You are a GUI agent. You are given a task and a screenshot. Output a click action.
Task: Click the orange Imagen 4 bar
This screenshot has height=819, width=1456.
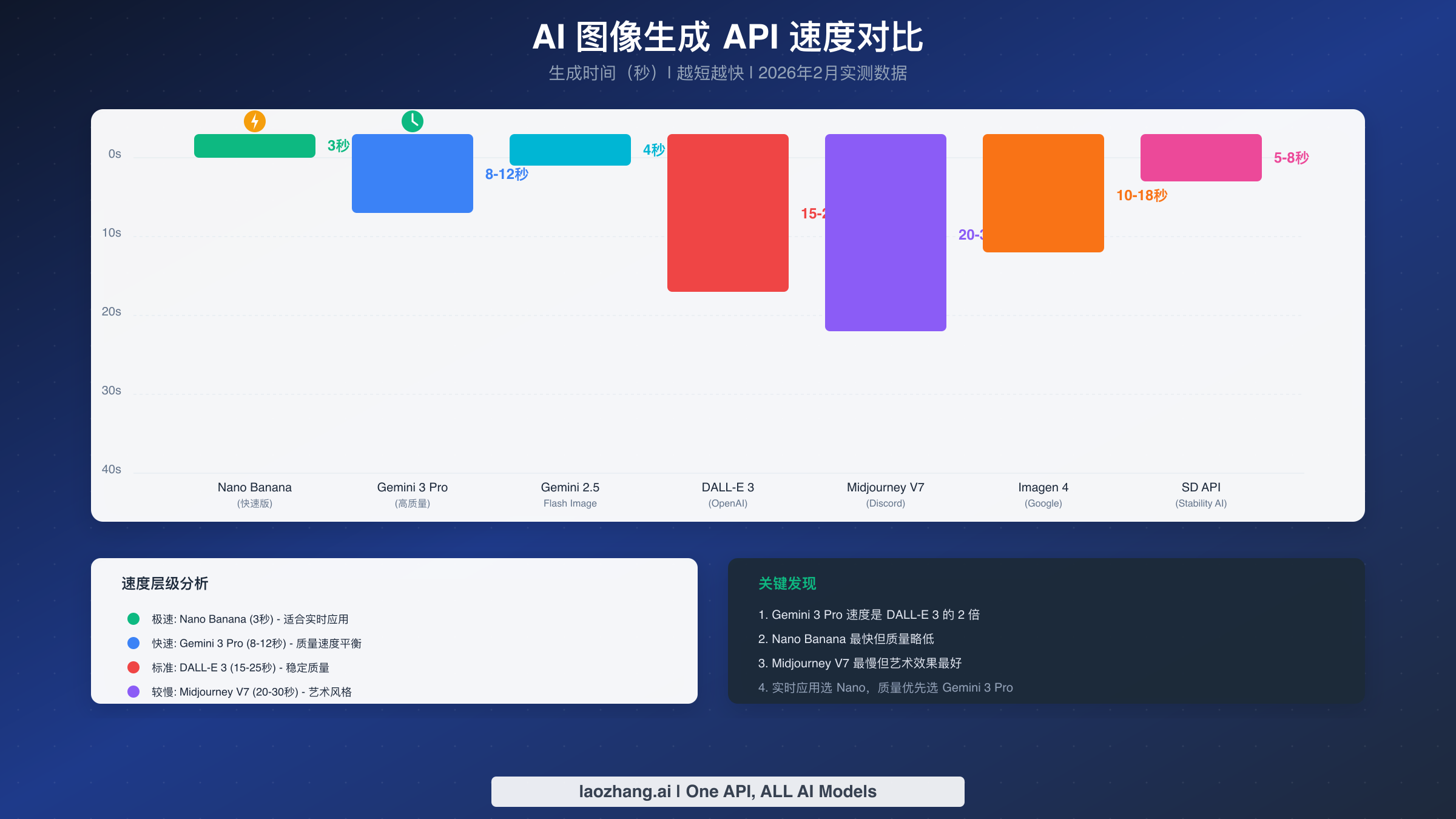click(x=1043, y=193)
